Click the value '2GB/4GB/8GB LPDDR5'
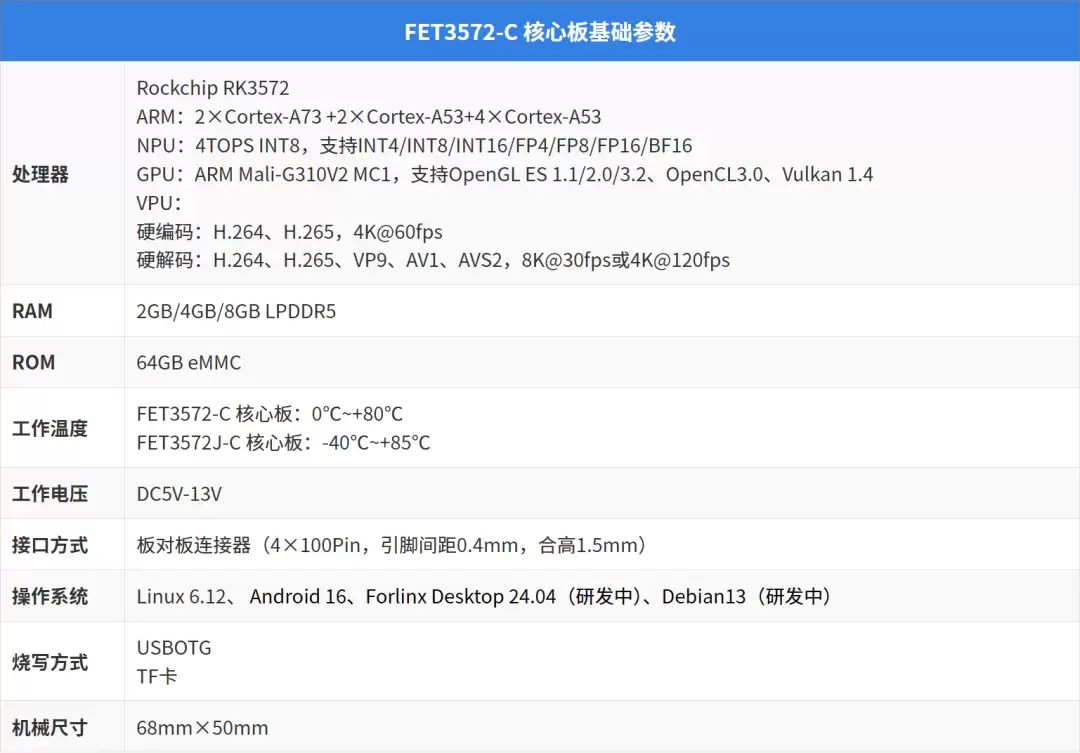 (x=236, y=311)
